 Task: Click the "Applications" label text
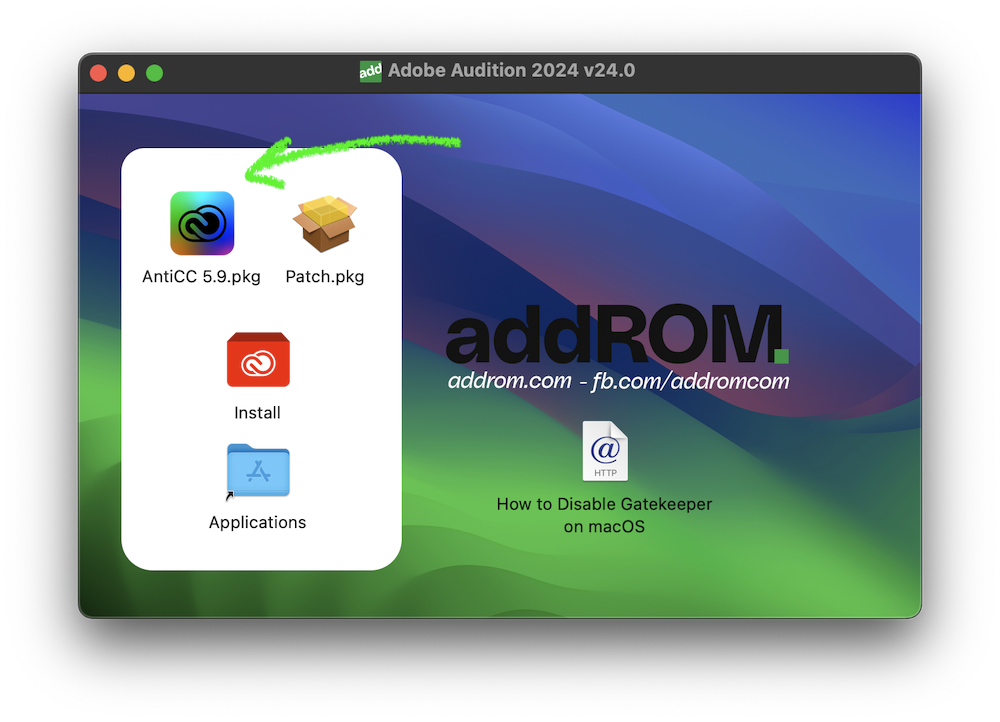(258, 522)
